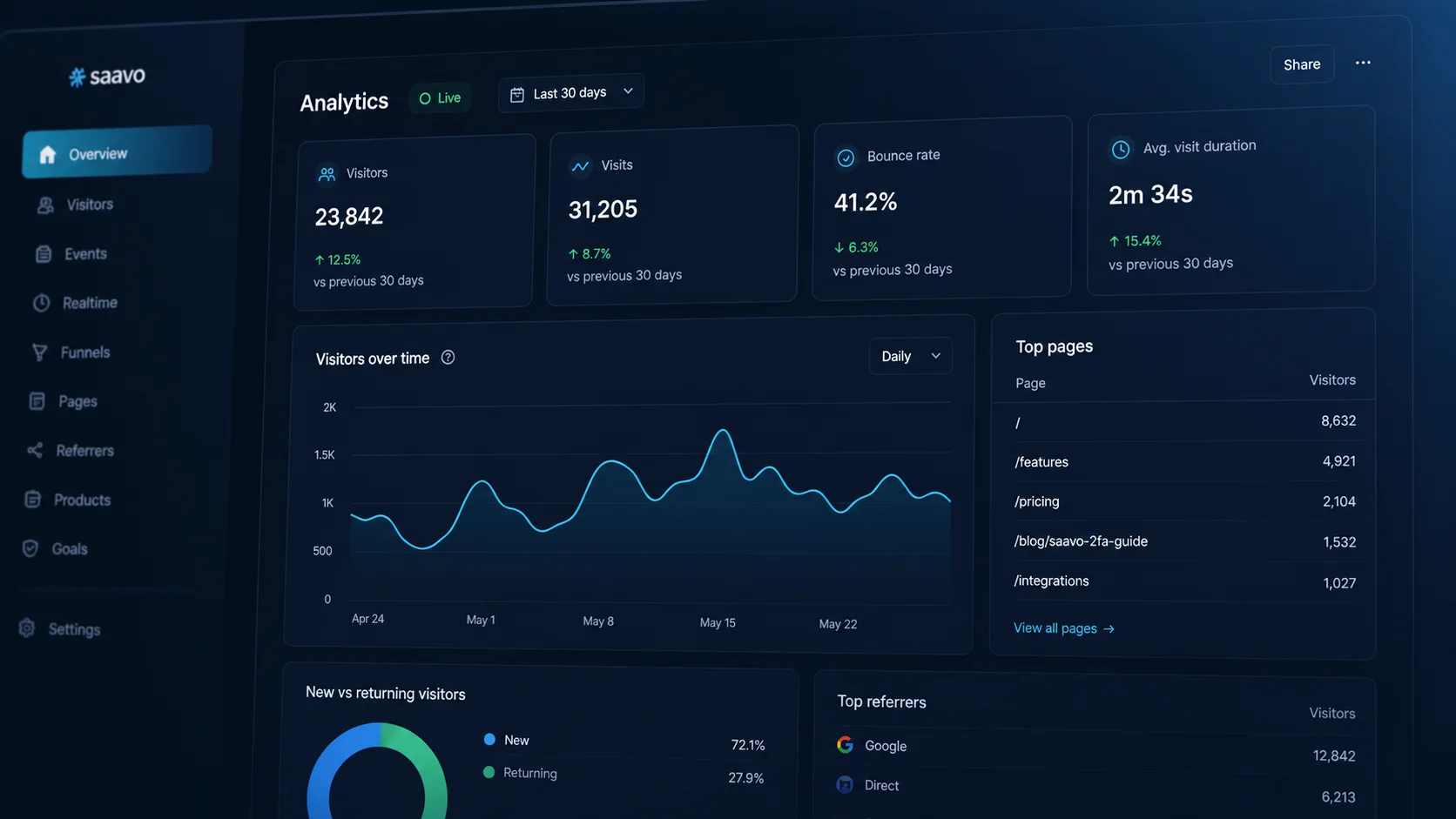
Task: Click the 41.2% Bounce rate value
Action: [866, 202]
